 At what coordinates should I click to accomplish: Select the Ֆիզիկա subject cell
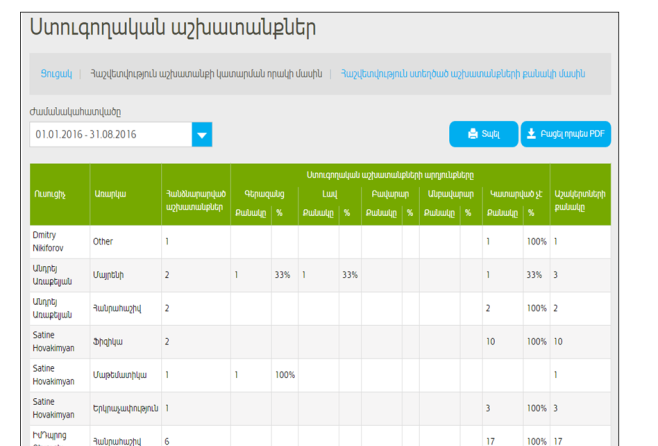point(125,342)
